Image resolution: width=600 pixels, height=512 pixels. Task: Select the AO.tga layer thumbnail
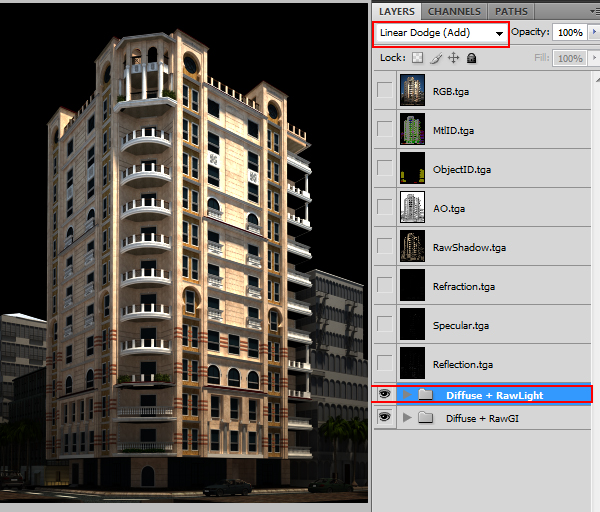pos(412,207)
